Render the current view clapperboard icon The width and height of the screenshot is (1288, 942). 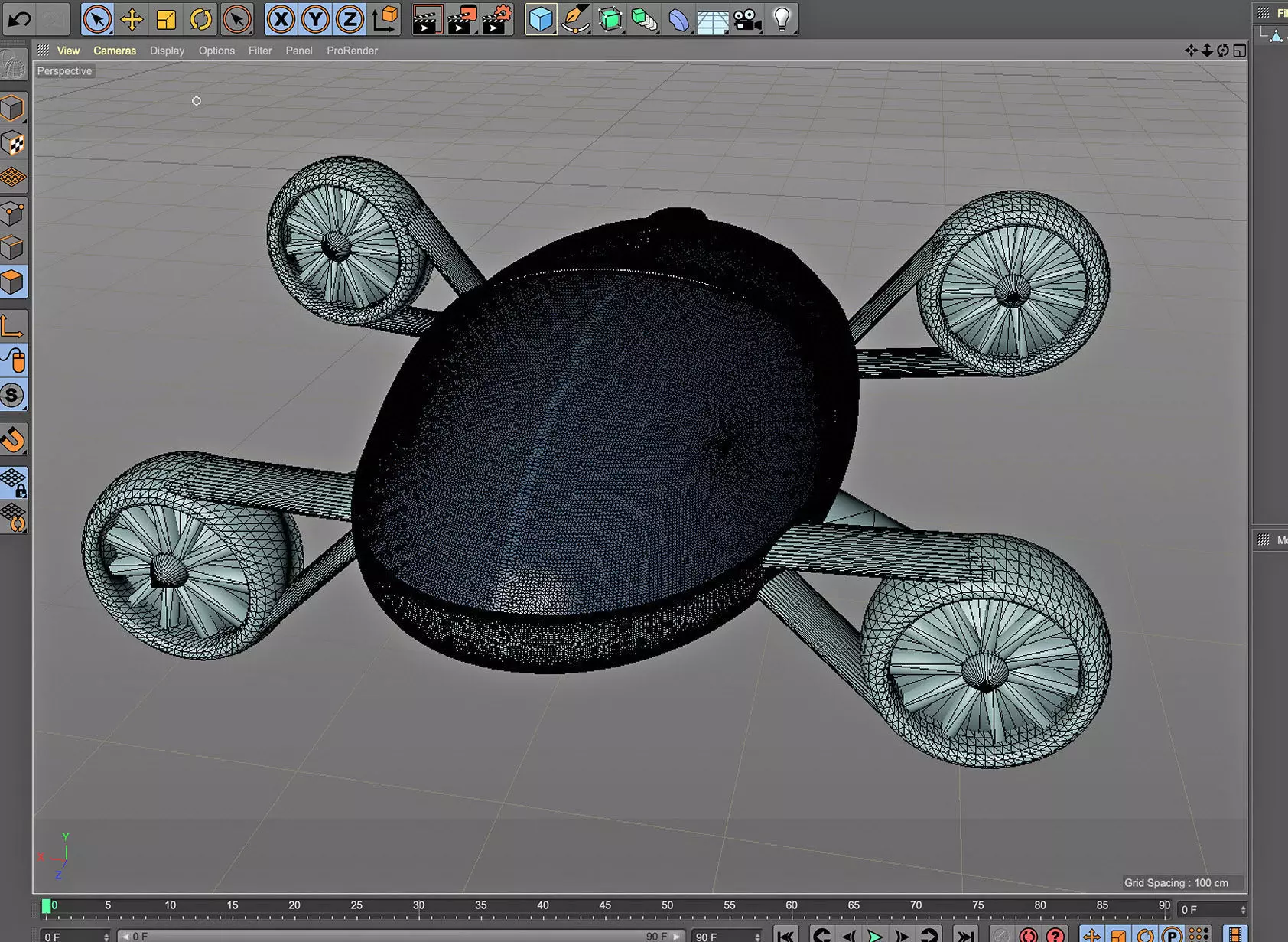427,19
